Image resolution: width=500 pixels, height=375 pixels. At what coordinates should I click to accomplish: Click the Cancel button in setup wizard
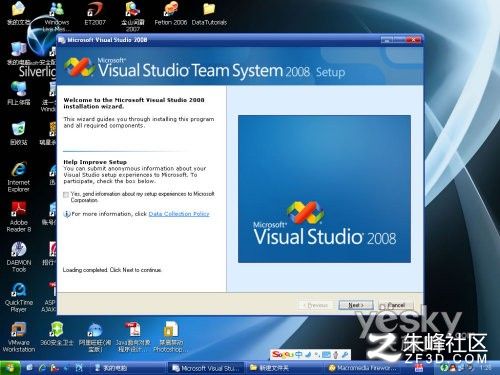[396, 305]
